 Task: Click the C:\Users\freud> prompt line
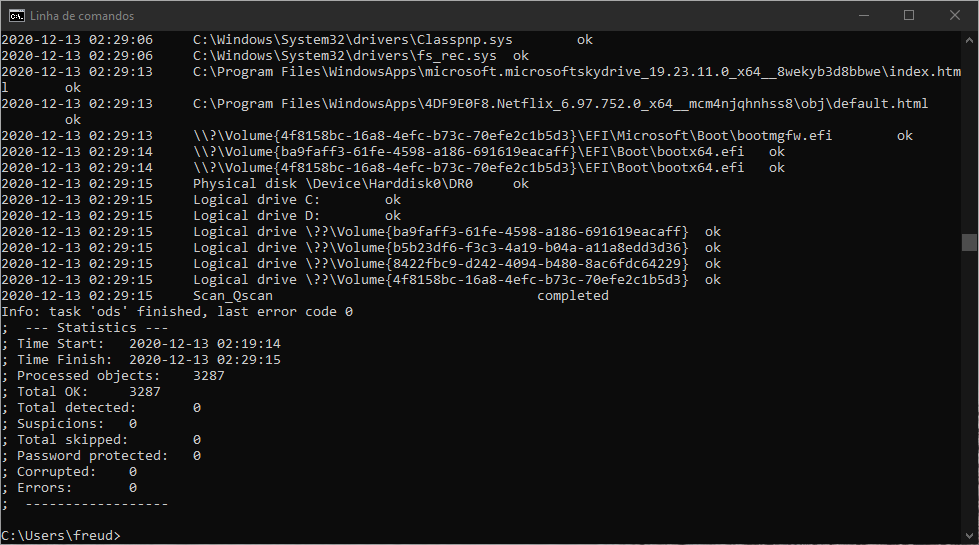pos(60,536)
